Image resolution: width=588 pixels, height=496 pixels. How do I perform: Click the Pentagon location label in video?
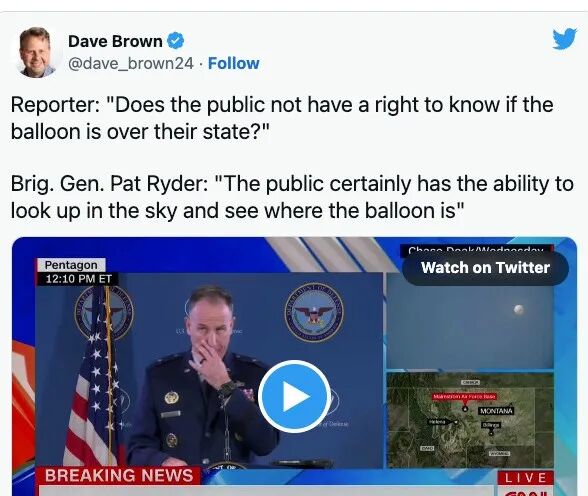point(71,265)
